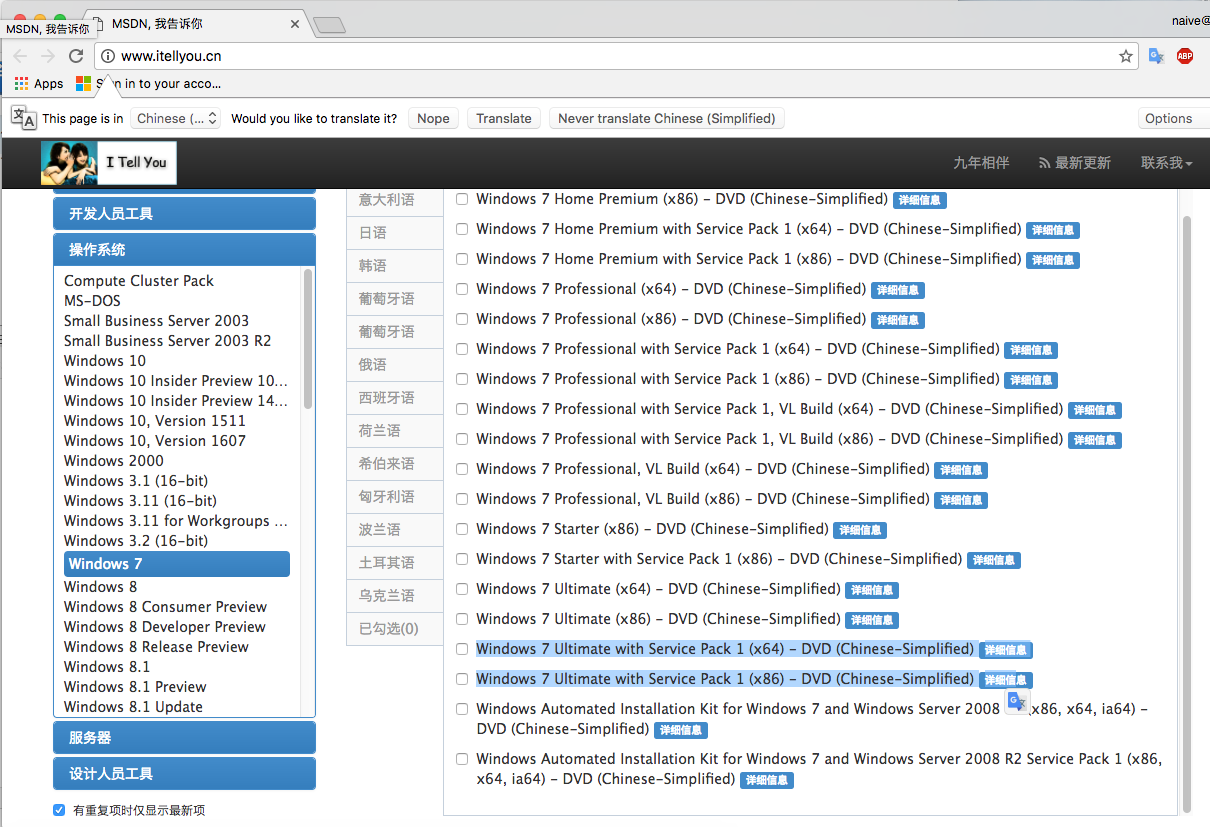
Task: Dismiss translation with the Nope button
Action: click(x=433, y=118)
